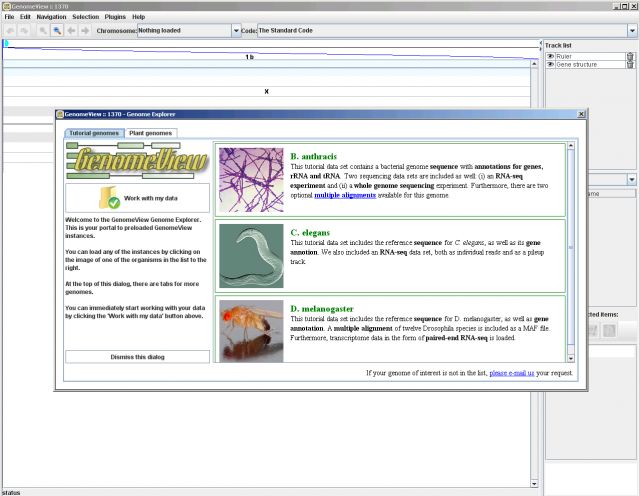Click the Gene structure track name
Screen dimensions: 640x496
576,65
